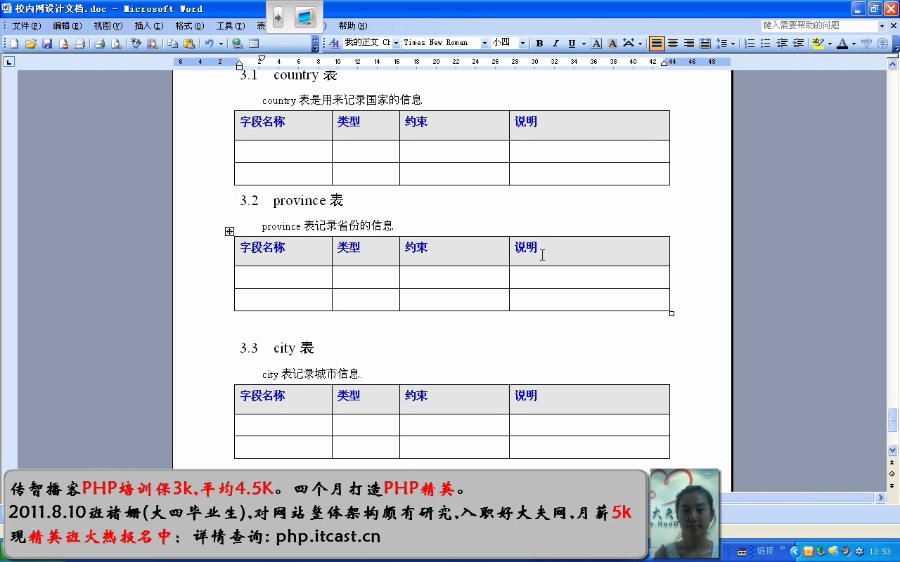Click the Open folder icon
900x562 pixels.
tap(30, 44)
